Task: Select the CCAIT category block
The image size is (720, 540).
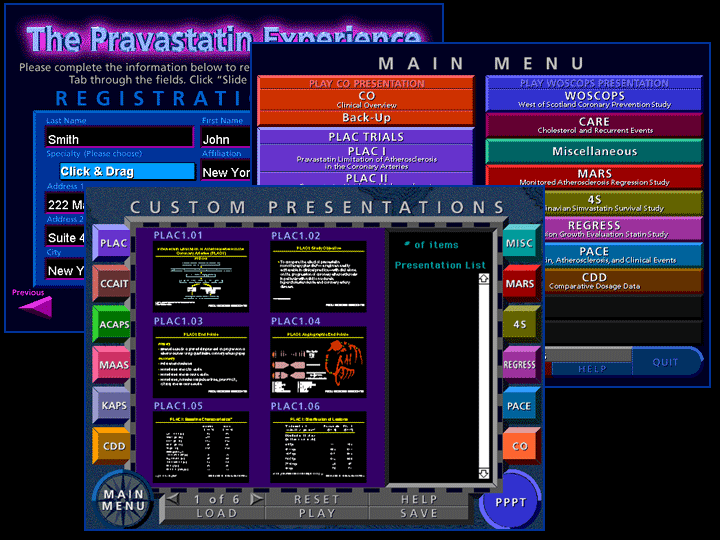Action: pos(112,283)
